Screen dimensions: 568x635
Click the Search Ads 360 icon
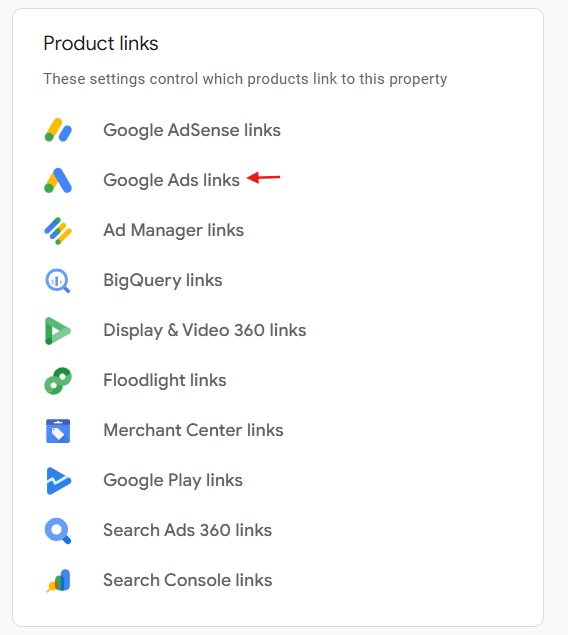pyautogui.click(x=58, y=531)
